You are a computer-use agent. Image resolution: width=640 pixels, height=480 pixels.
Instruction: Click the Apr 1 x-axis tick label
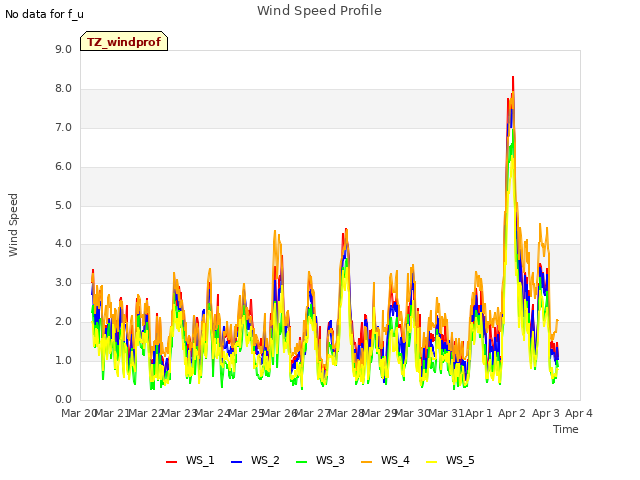[x=479, y=413]
